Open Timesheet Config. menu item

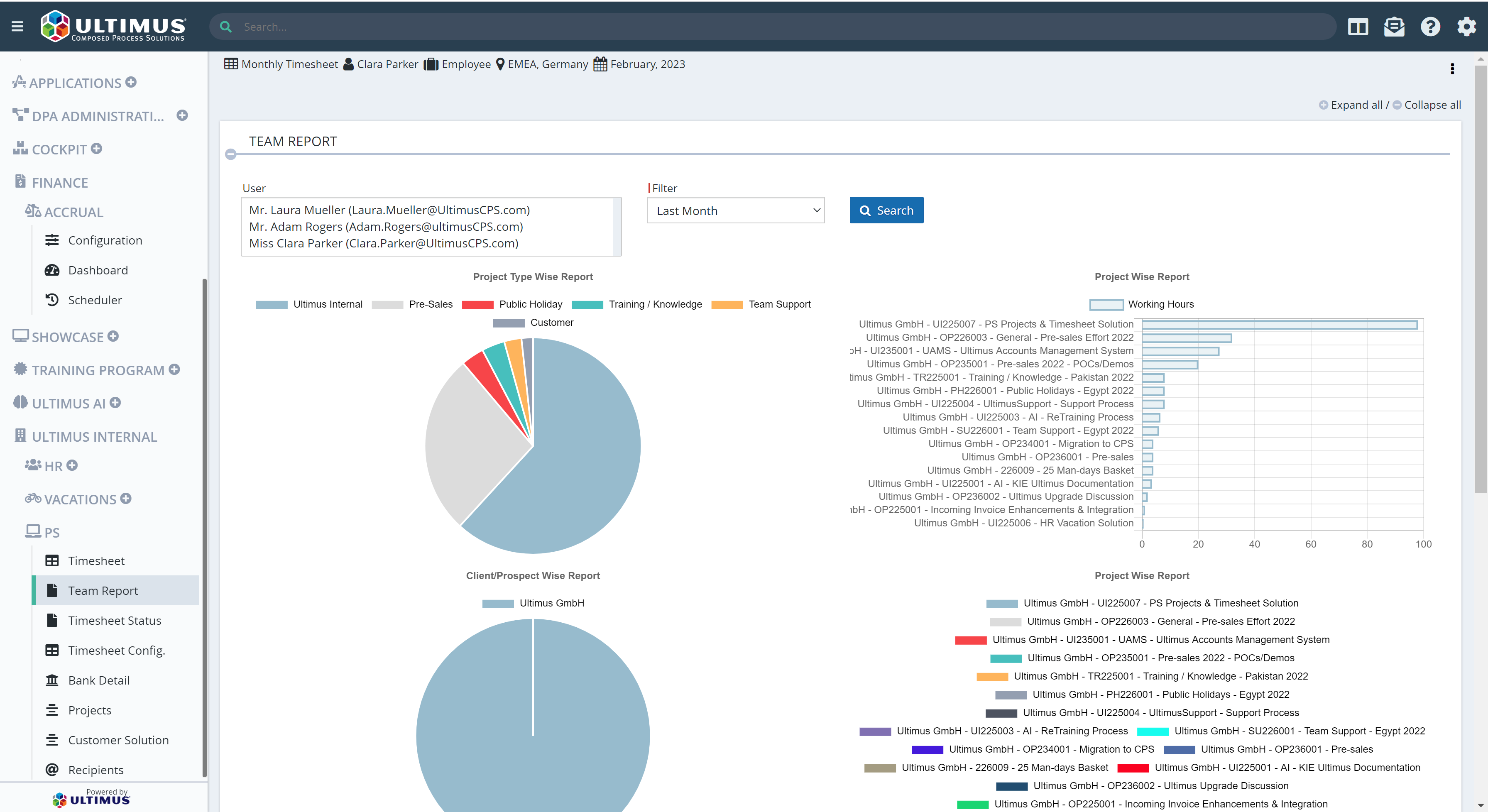pos(115,650)
